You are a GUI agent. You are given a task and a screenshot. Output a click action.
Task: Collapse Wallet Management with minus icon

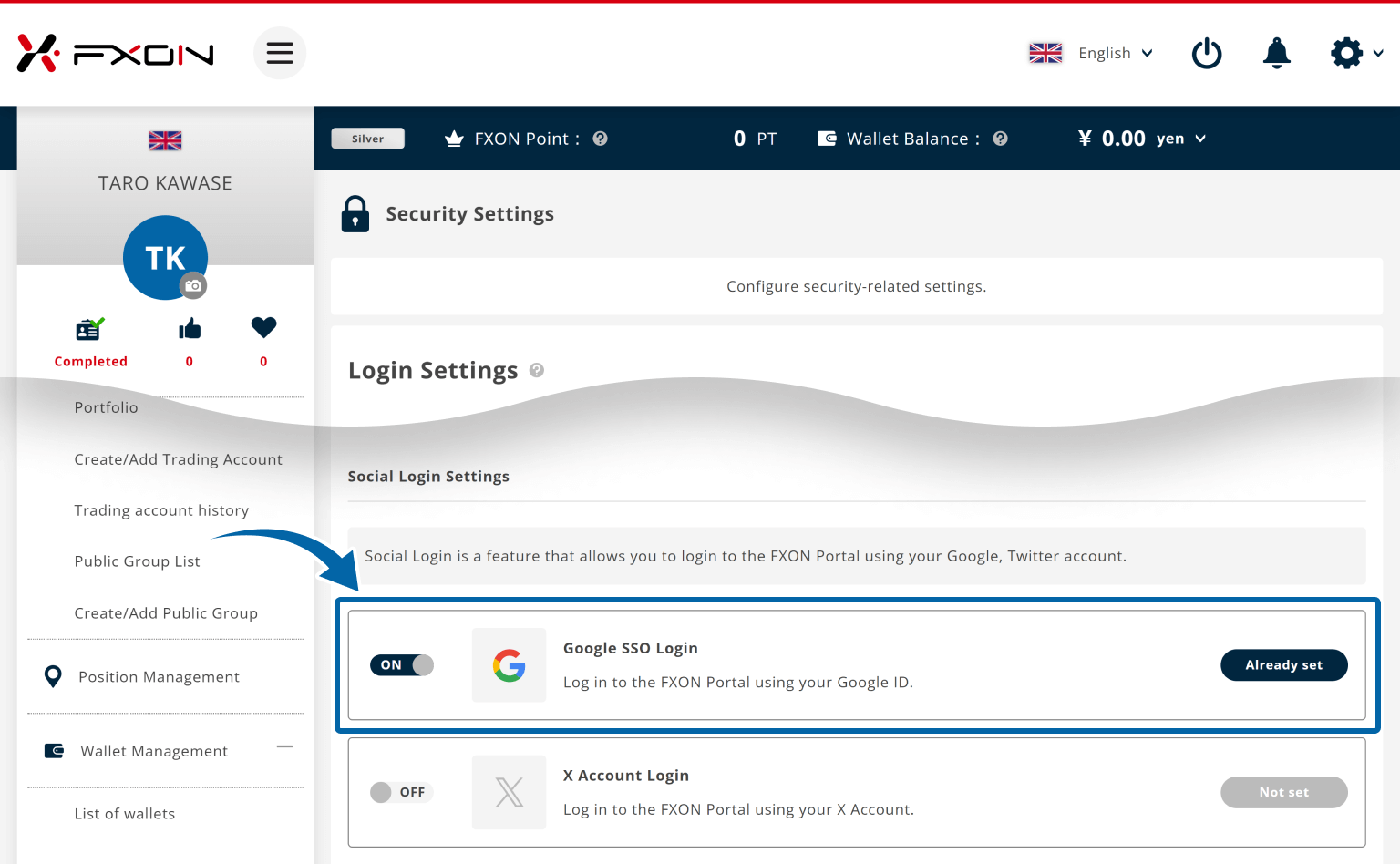(284, 746)
